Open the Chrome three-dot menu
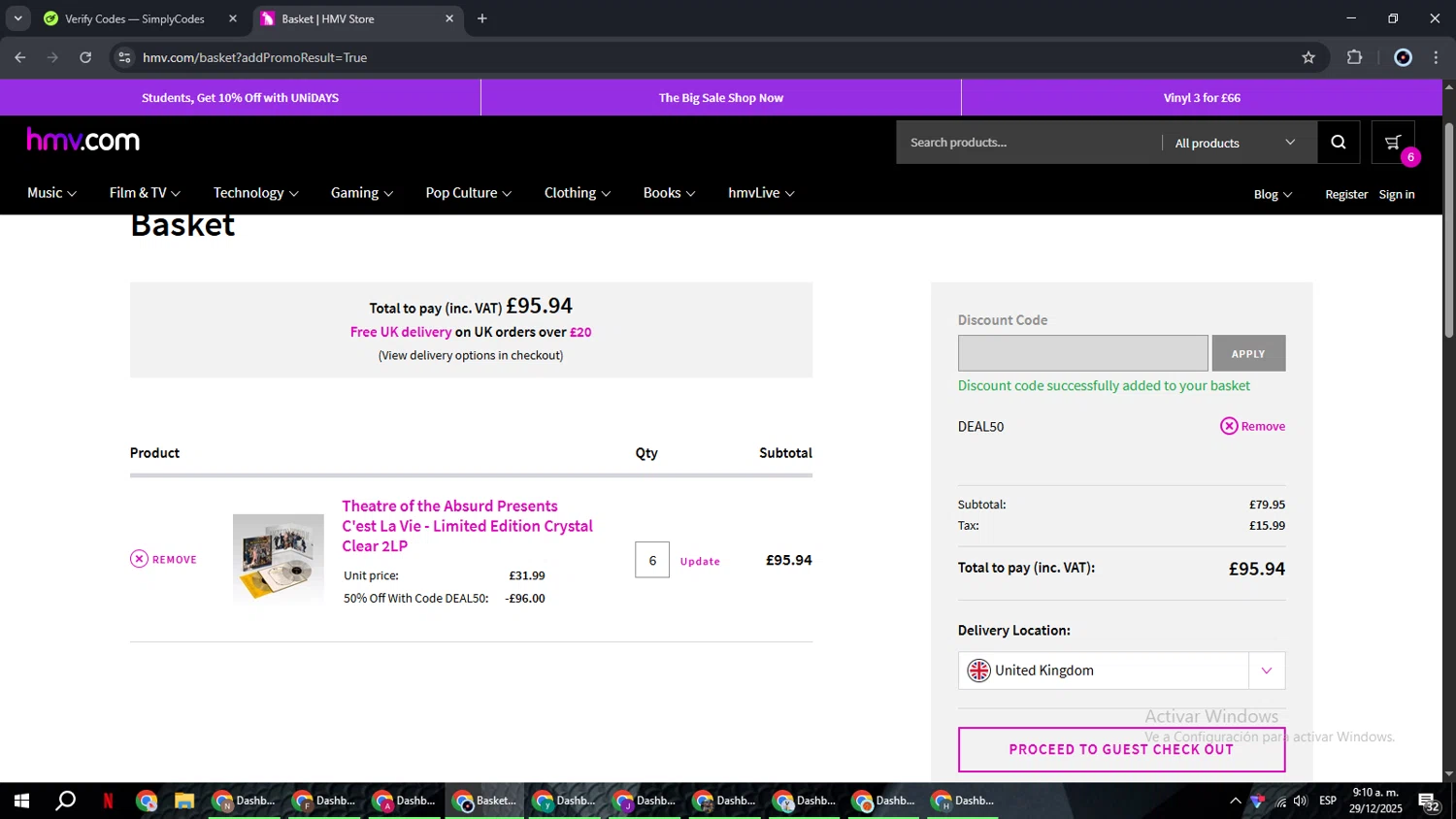The image size is (1456, 819). (1436, 57)
